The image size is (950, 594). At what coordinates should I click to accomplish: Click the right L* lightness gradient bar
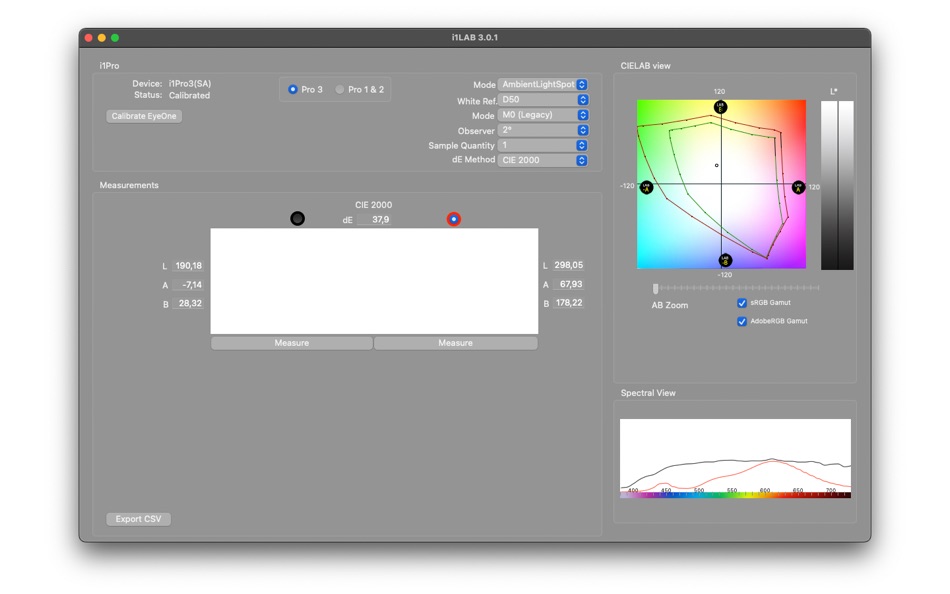846,185
